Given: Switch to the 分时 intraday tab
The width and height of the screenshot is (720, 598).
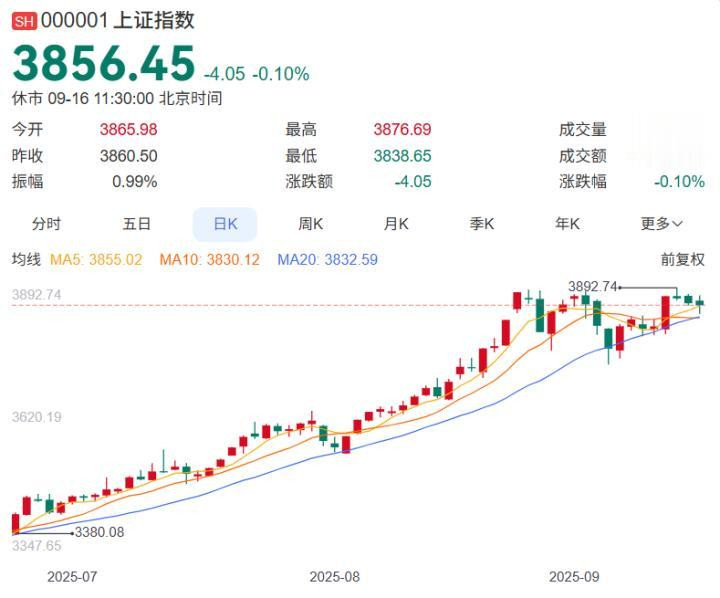Looking at the screenshot, I should pos(46,224).
